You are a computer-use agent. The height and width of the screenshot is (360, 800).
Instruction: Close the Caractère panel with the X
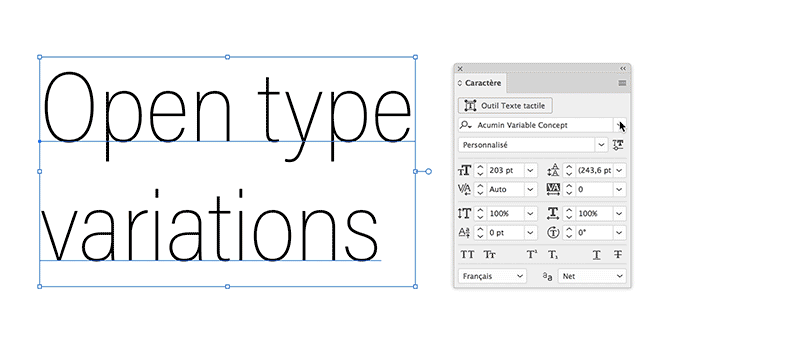click(460, 68)
